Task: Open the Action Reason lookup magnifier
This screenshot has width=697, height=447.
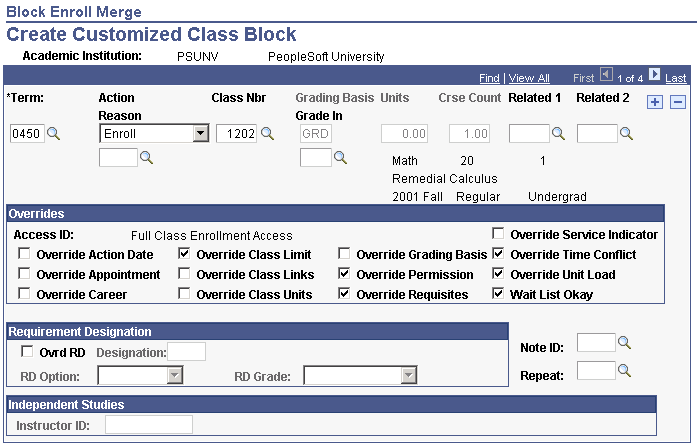Action: click(146, 157)
